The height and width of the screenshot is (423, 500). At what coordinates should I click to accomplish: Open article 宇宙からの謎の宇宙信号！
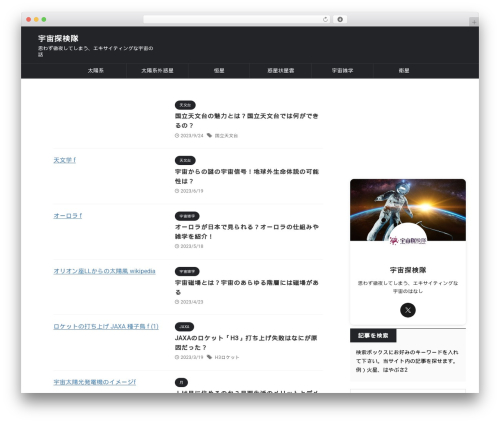coord(247,176)
